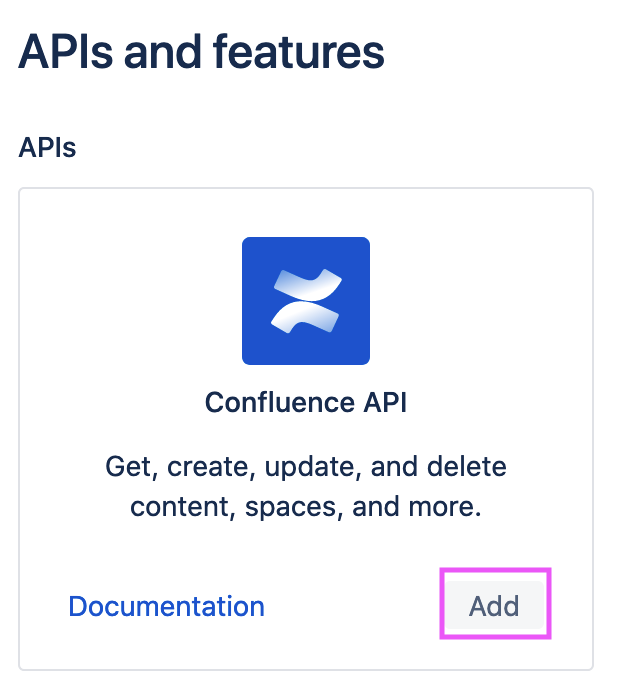Screen dimensions: 618x682
Task: Click the "content, spaces, and more." line
Action: 305,506
